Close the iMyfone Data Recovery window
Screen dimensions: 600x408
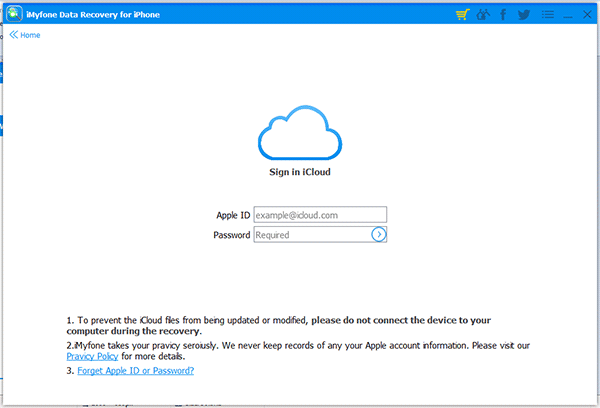[587, 15]
